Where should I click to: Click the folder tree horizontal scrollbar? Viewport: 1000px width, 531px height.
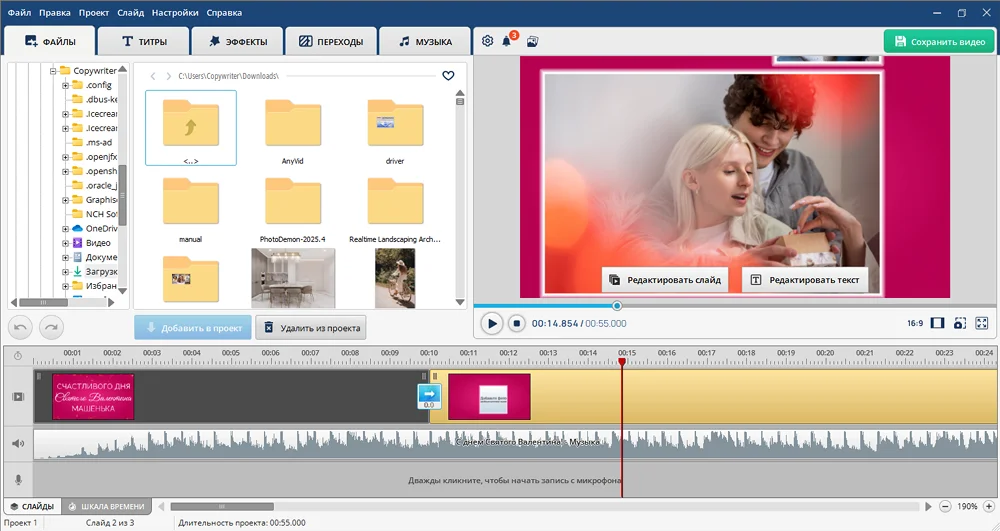(x=43, y=302)
